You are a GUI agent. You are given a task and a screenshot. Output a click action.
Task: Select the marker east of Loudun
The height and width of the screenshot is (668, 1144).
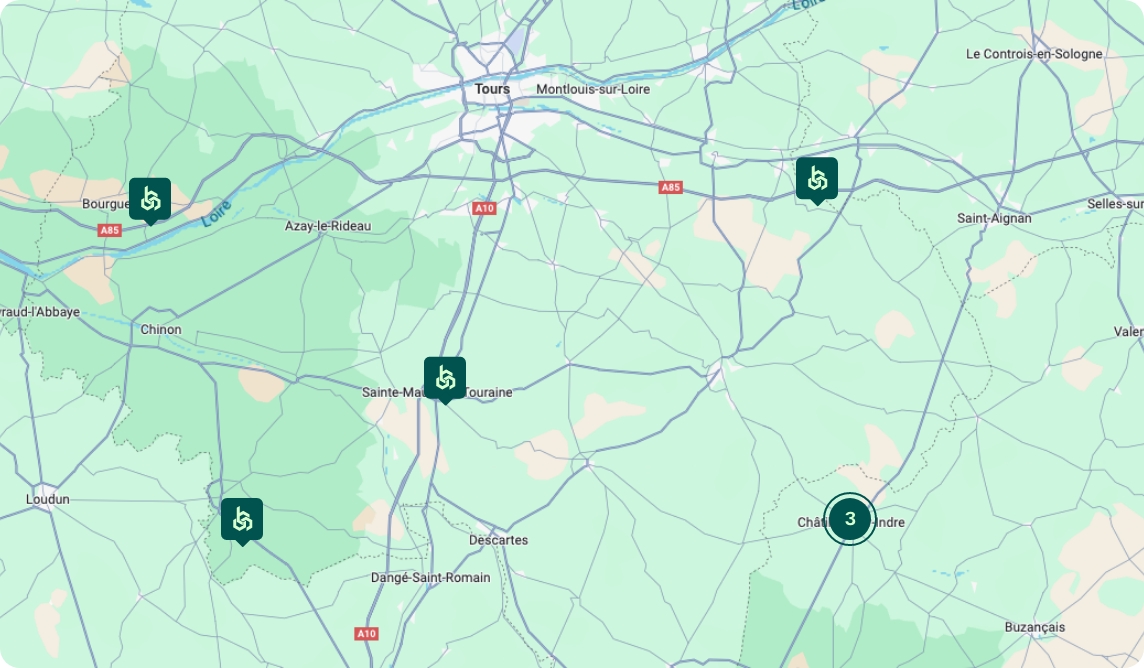tap(241, 521)
